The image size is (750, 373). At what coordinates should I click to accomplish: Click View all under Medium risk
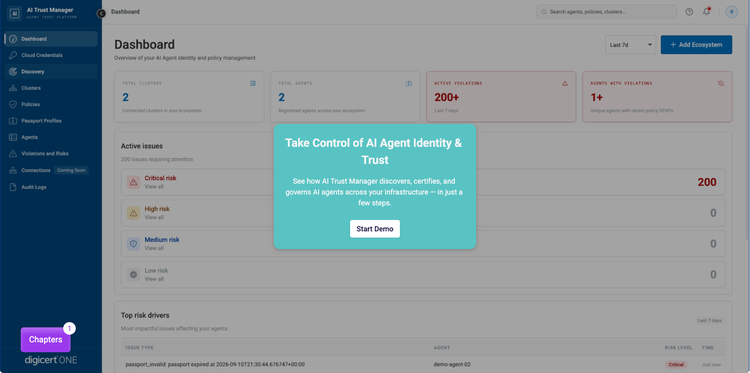[154, 248]
